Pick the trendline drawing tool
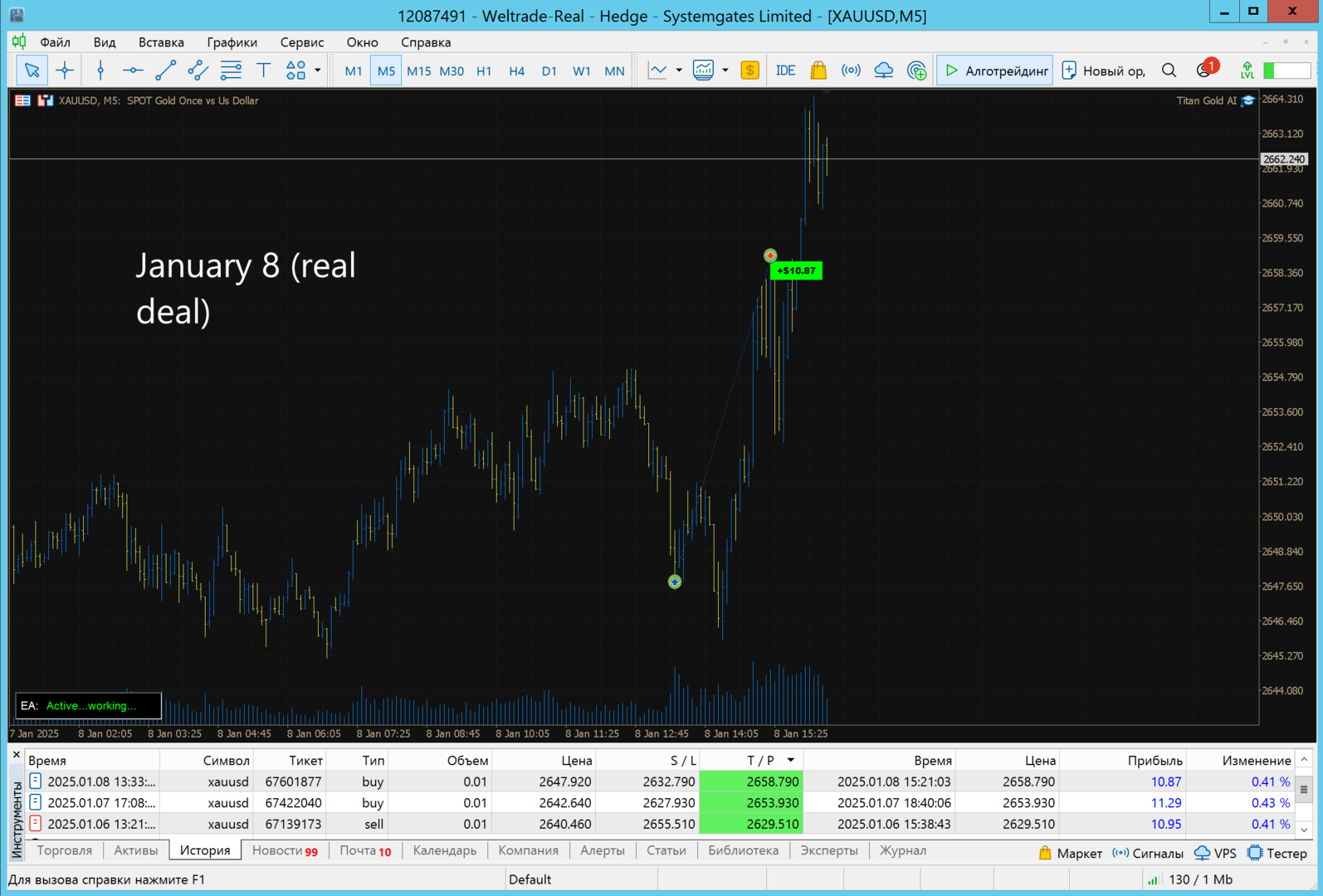The width and height of the screenshot is (1323, 896). coord(165,71)
